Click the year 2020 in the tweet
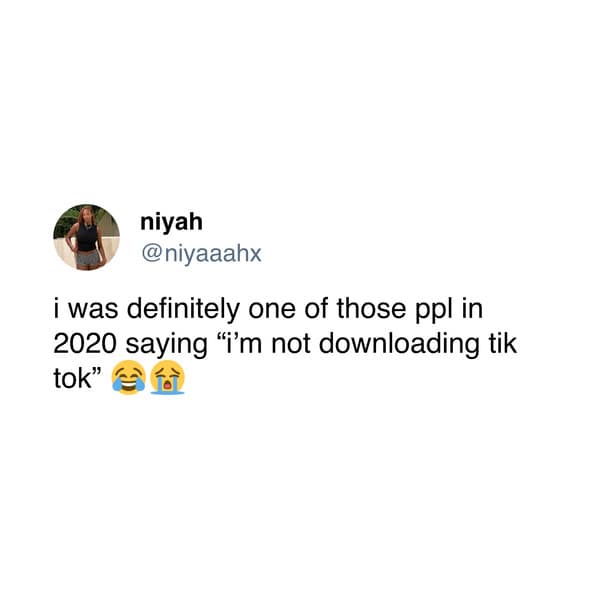Viewport: 599px width, 599px height. click(x=84, y=344)
